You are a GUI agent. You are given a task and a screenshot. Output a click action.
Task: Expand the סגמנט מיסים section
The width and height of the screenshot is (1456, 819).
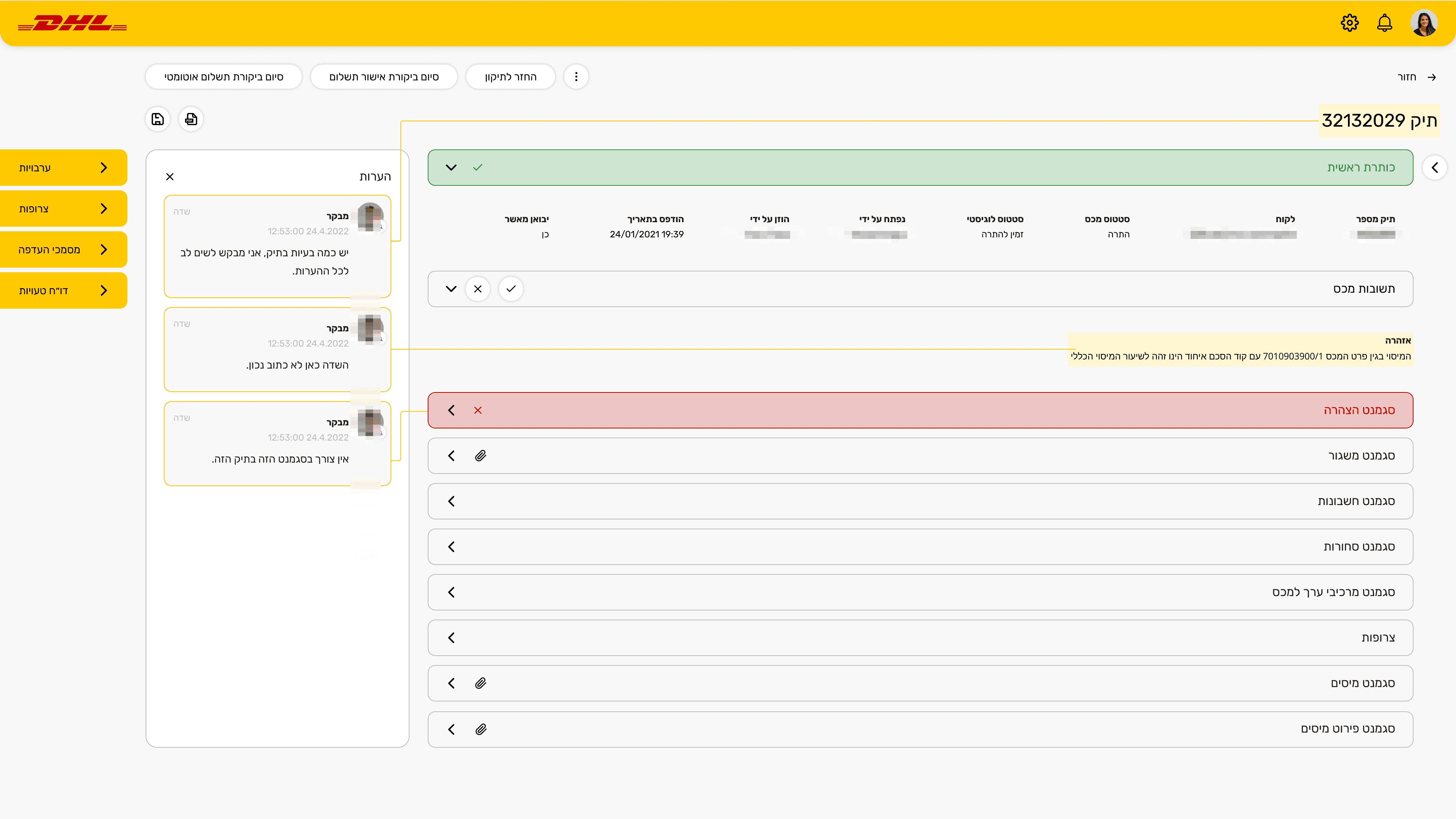click(451, 683)
